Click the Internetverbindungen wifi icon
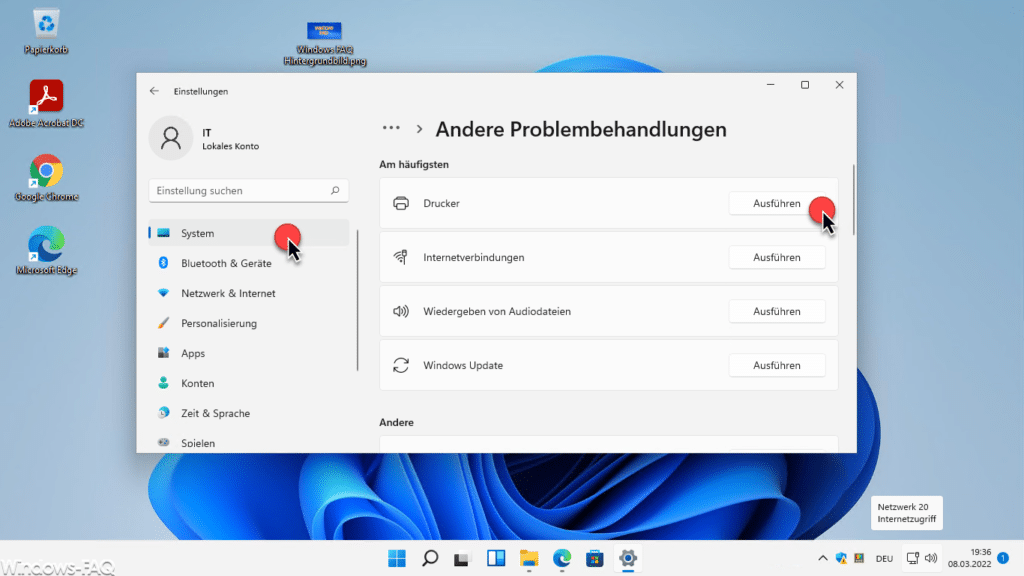1024x576 pixels. click(x=401, y=257)
